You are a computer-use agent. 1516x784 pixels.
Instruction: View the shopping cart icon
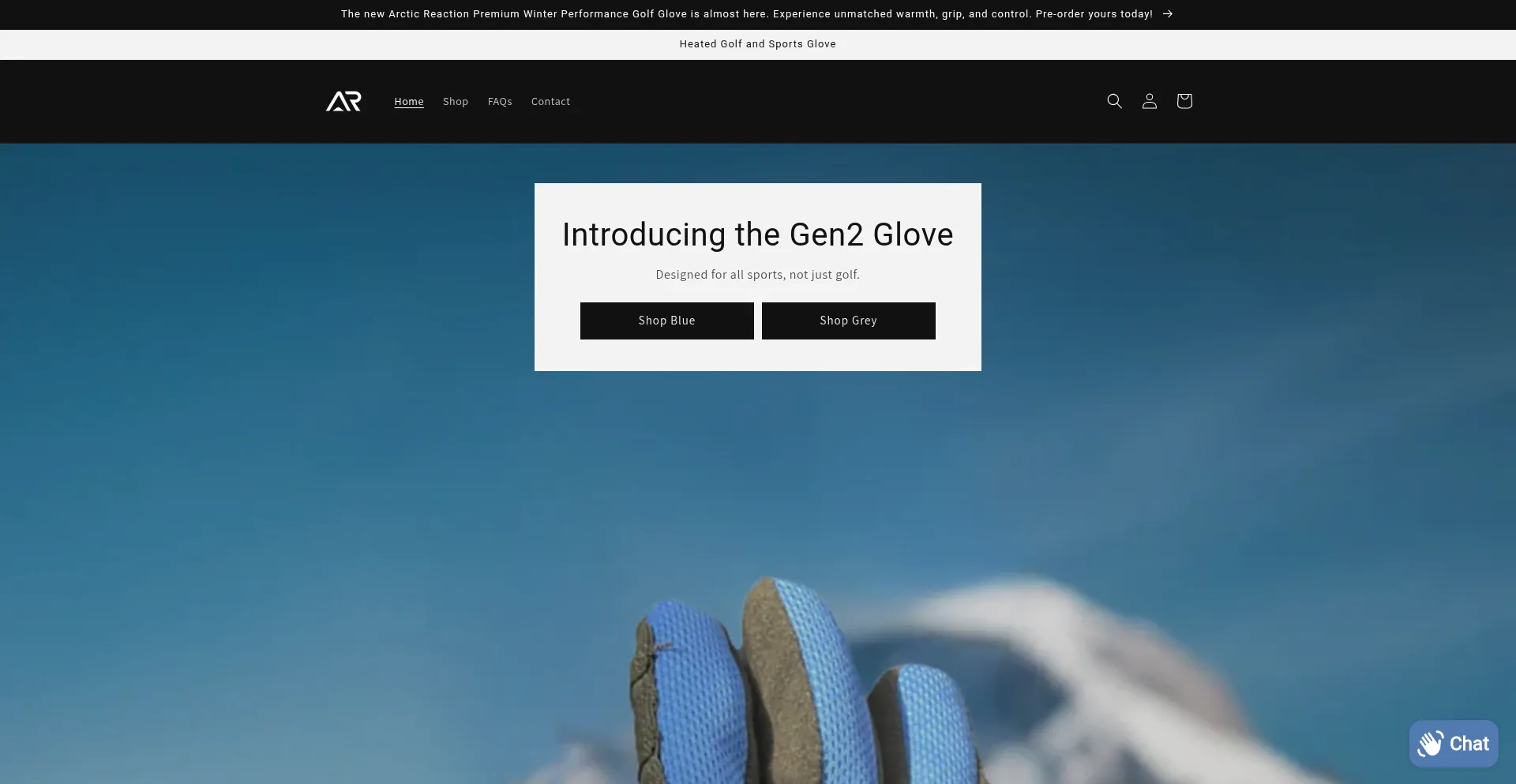click(x=1184, y=101)
